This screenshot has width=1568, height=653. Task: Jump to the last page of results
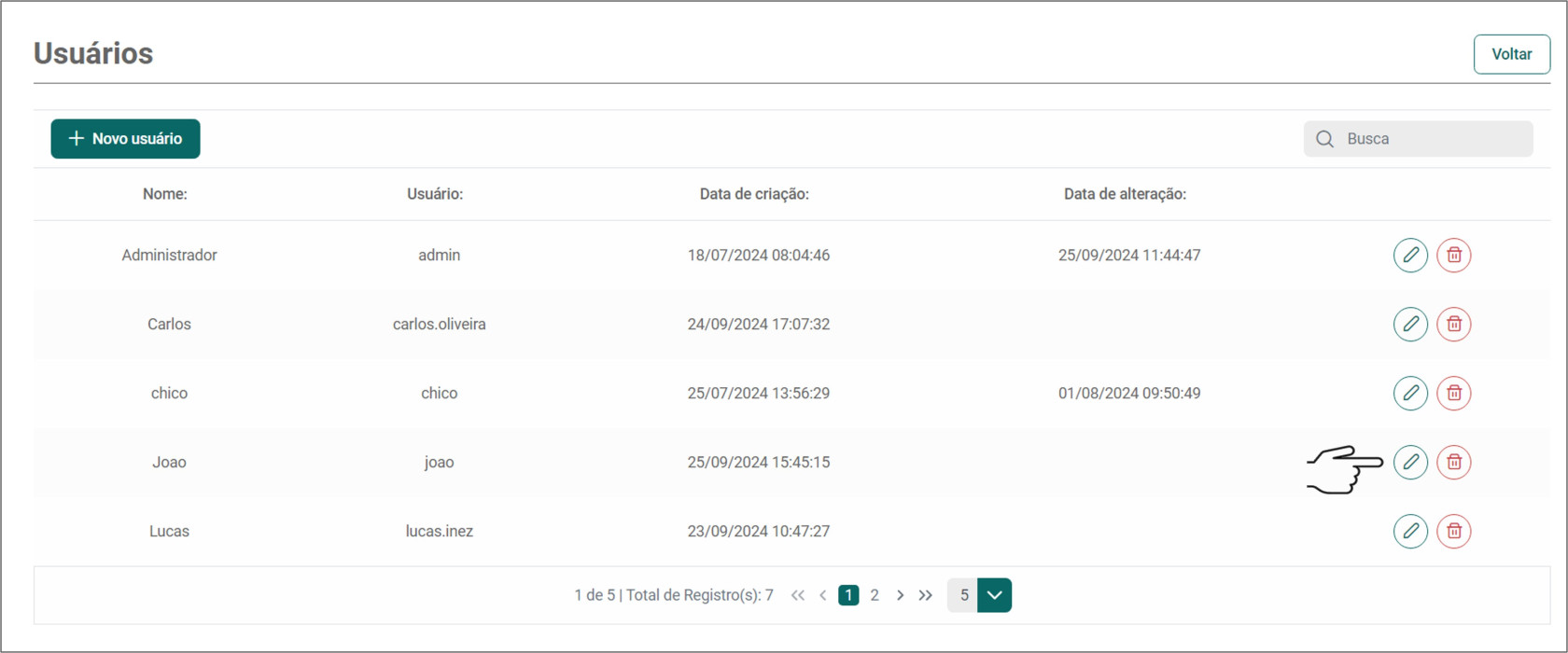click(925, 595)
